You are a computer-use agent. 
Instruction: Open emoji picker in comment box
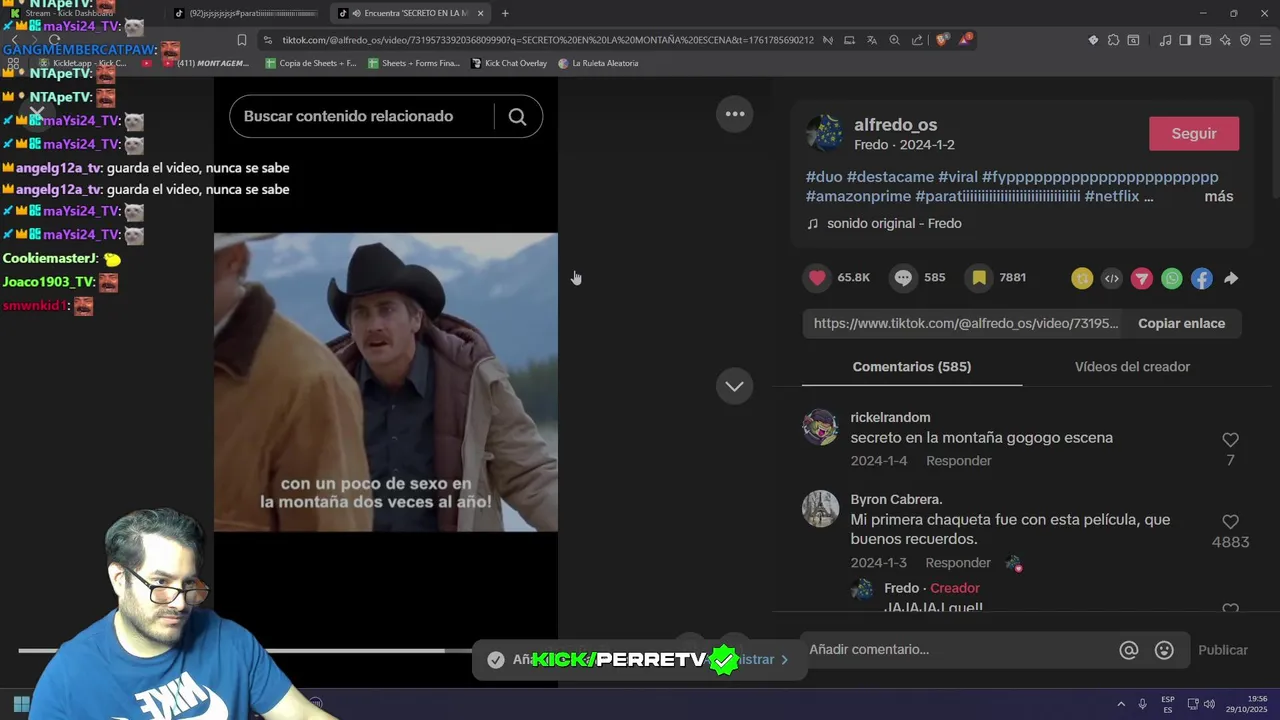click(x=1164, y=650)
